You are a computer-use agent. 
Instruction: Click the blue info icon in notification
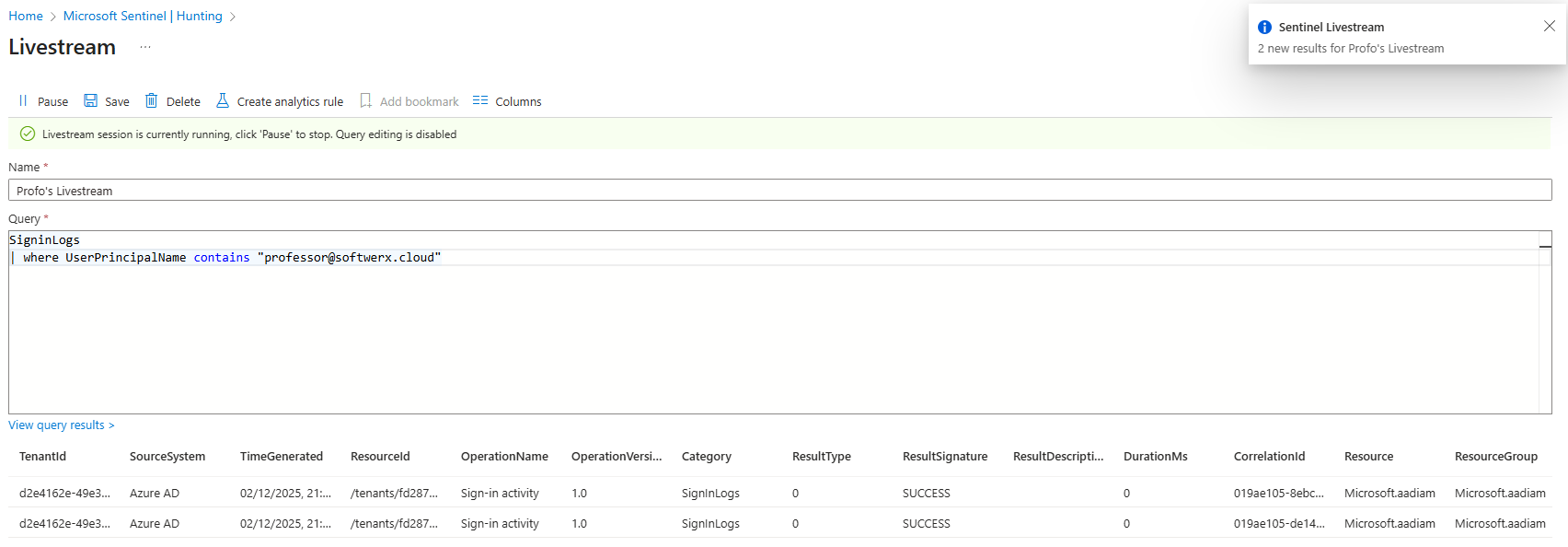click(x=1264, y=28)
